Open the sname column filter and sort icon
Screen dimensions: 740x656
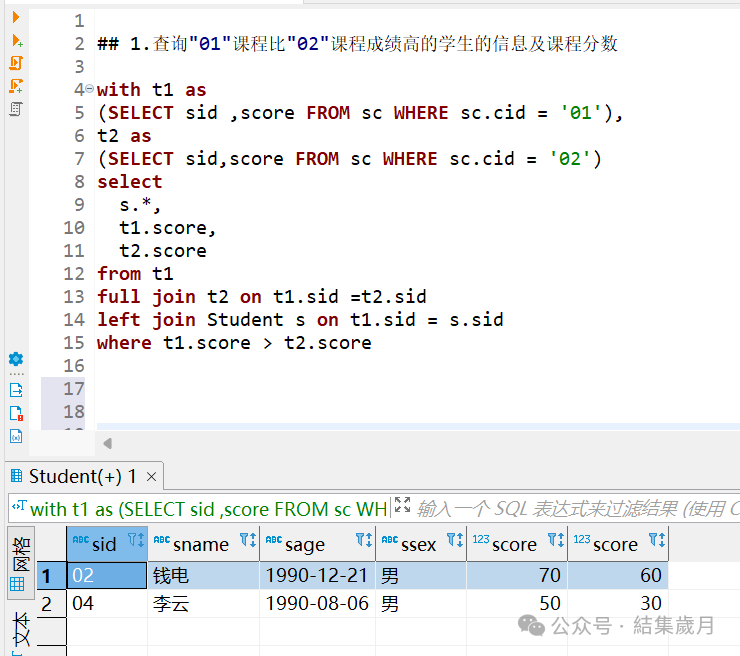coord(248,539)
